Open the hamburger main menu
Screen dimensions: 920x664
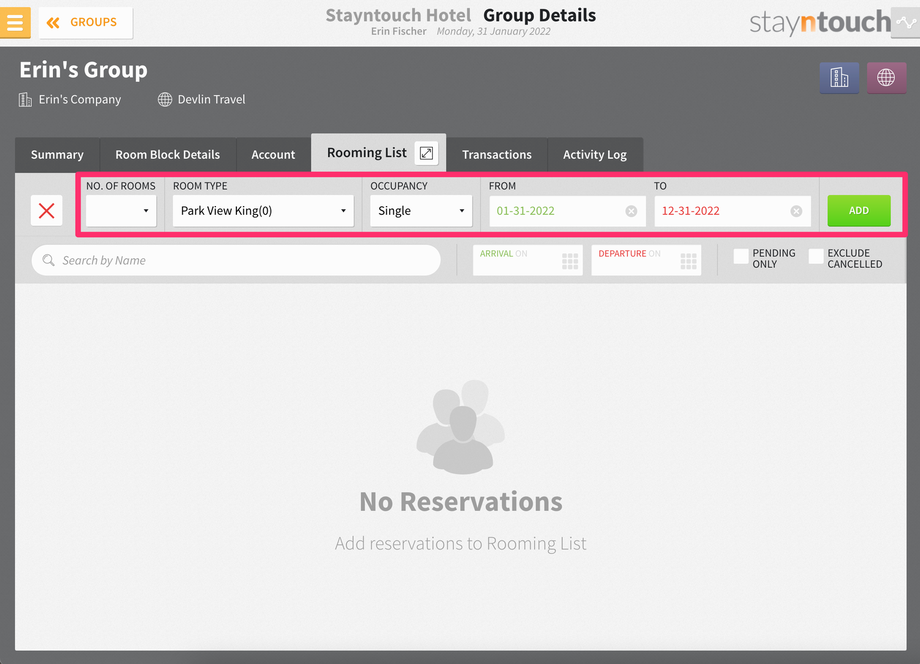click(x=15, y=22)
